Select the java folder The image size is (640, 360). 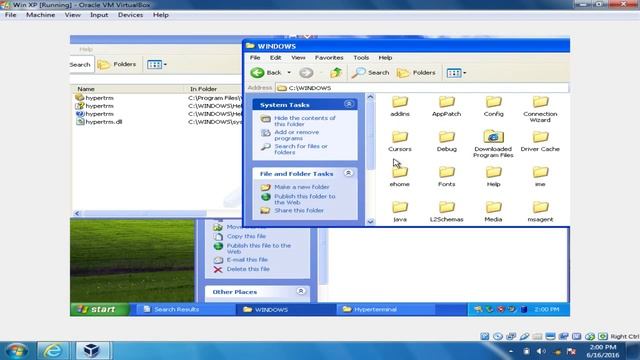pyautogui.click(x=400, y=211)
